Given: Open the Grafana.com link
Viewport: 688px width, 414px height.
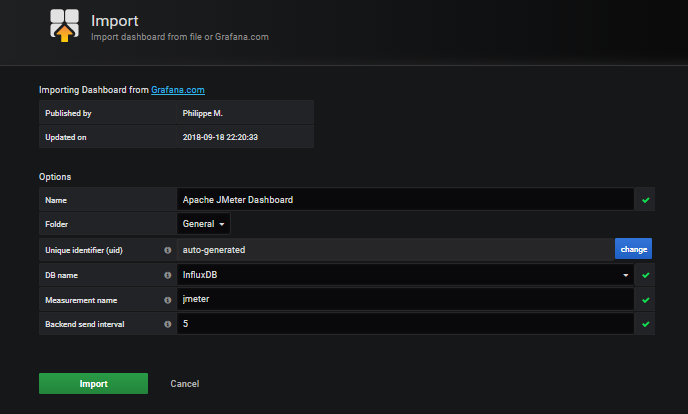Looking at the screenshot, I should (178, 90).
